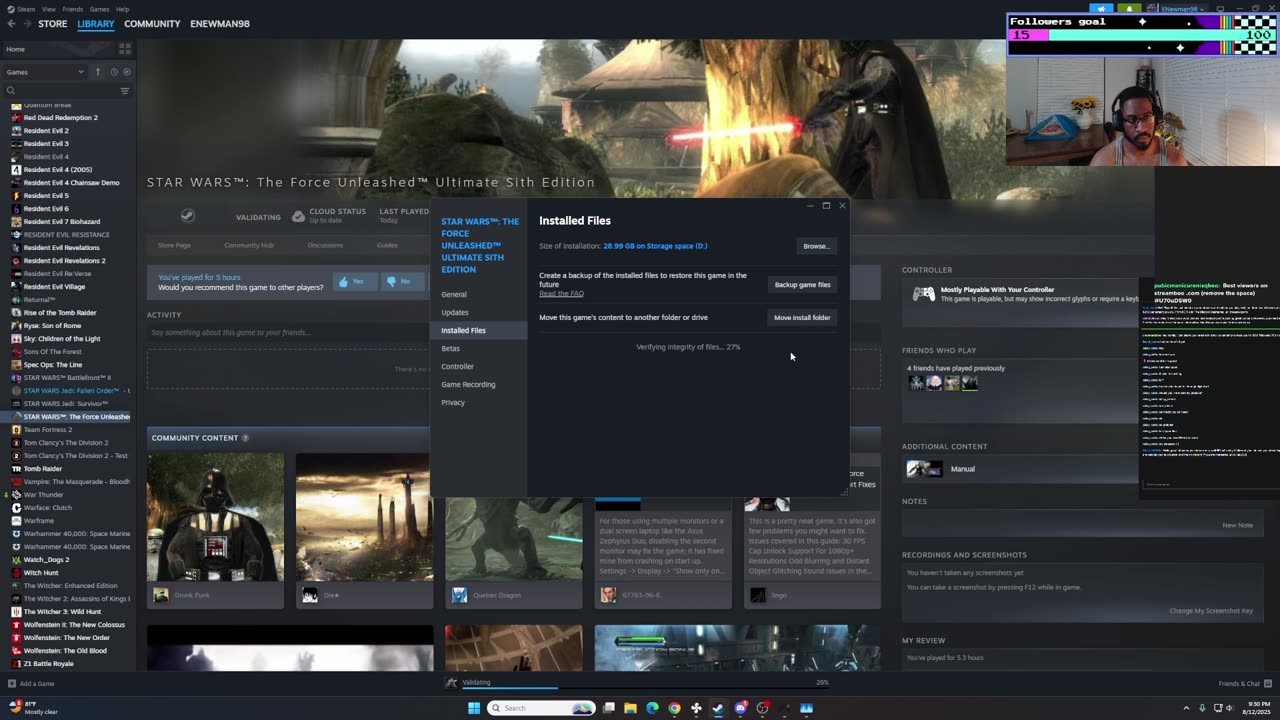This screenshot has height=720, width=1280.
Task: Toggle ready-to-play filter icon in library sidebar
Action: click(125, 72)
